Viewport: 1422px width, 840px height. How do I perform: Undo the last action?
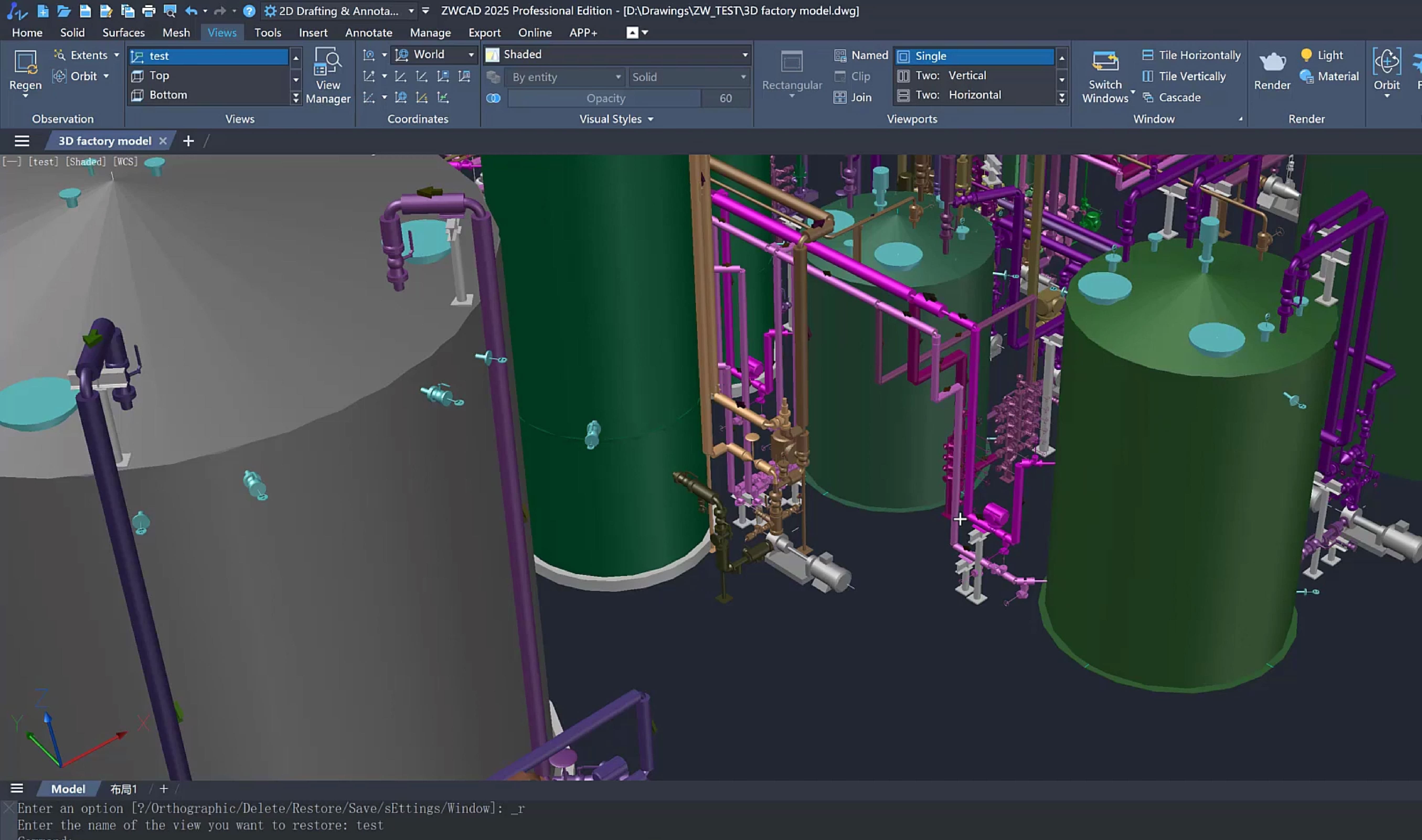[x=191, y=11]
